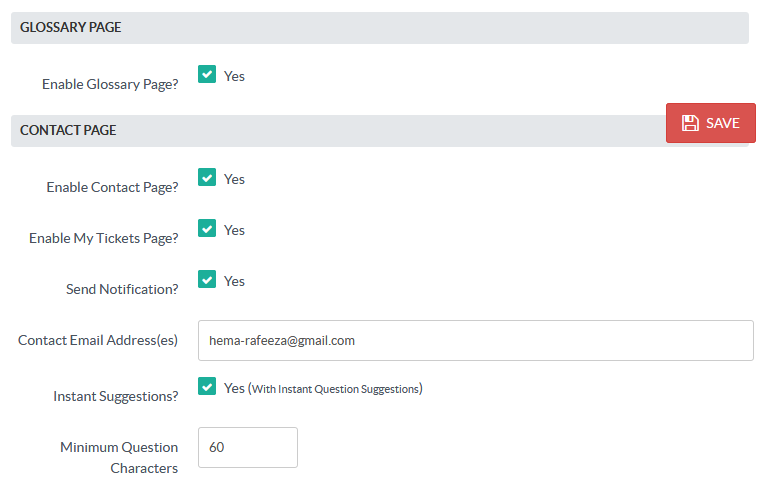Click the 'Contact Email Address(es)' label
764x481 pixels.
point(98,340)
